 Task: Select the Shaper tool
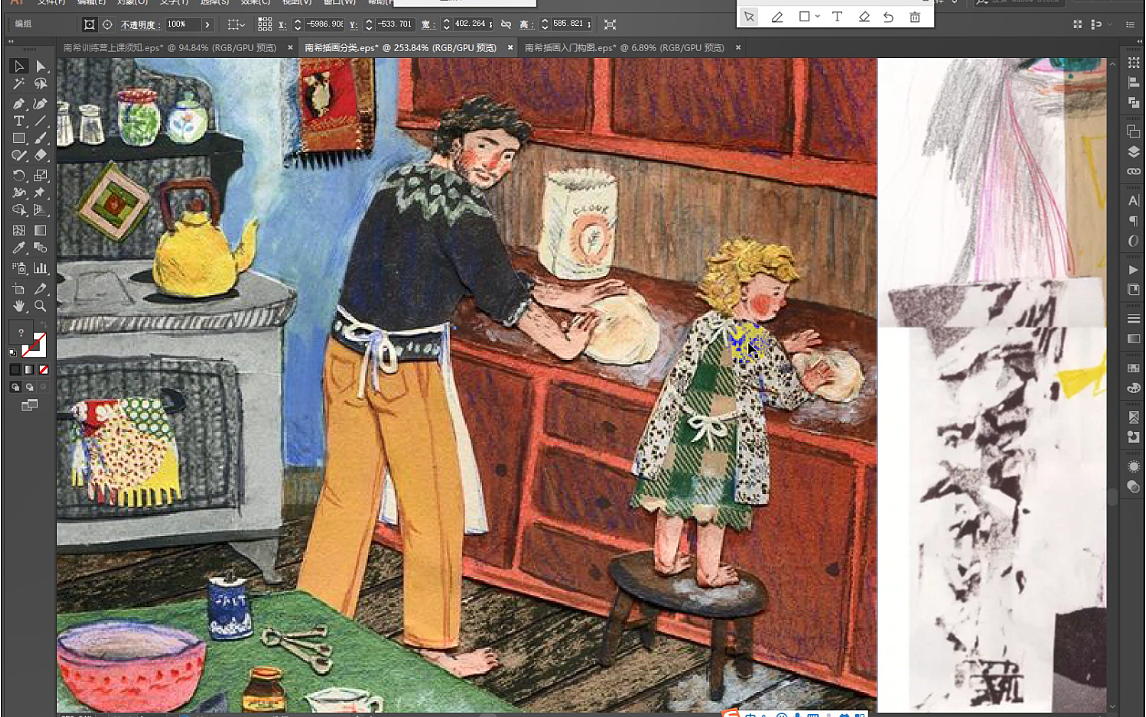click(19, 156)
